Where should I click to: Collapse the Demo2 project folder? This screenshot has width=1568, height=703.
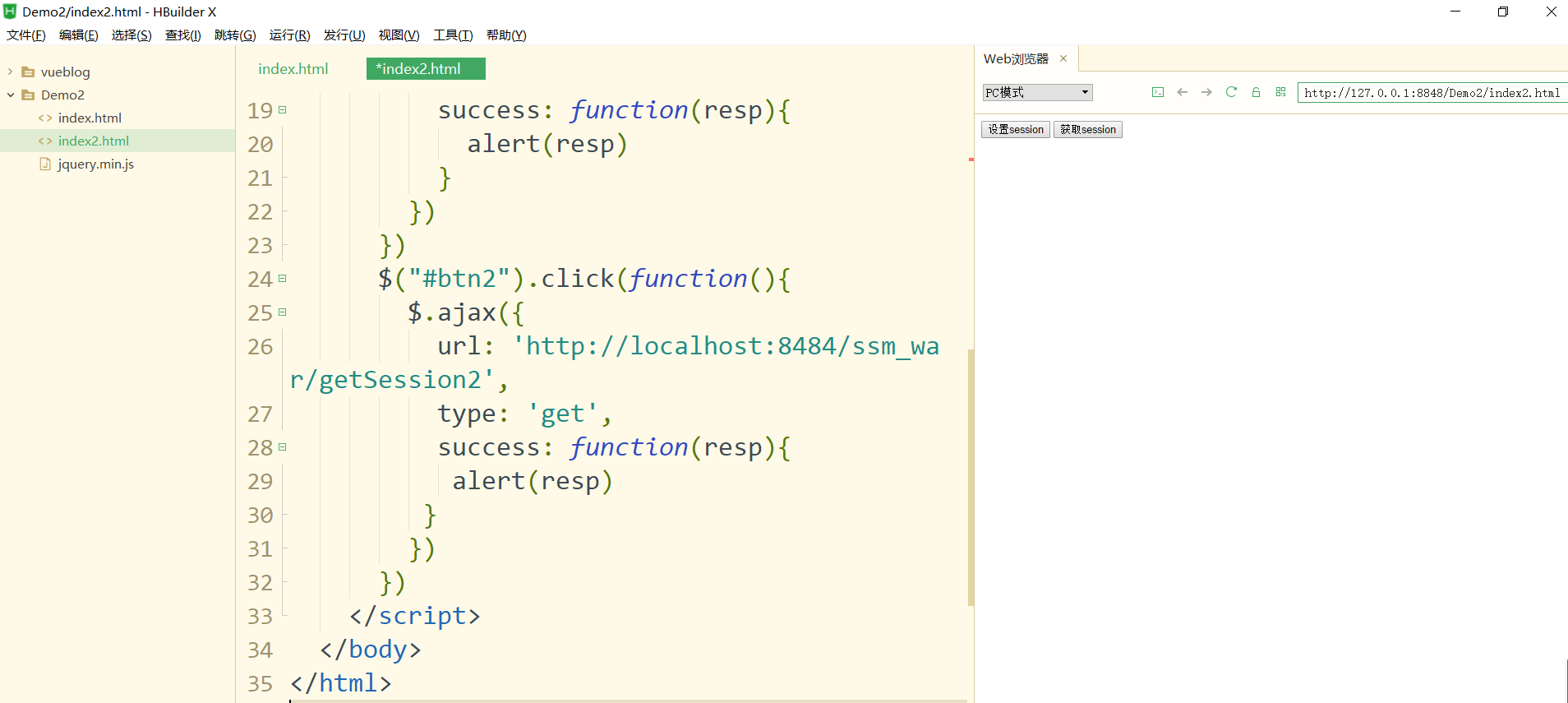(x=10, y=95)
